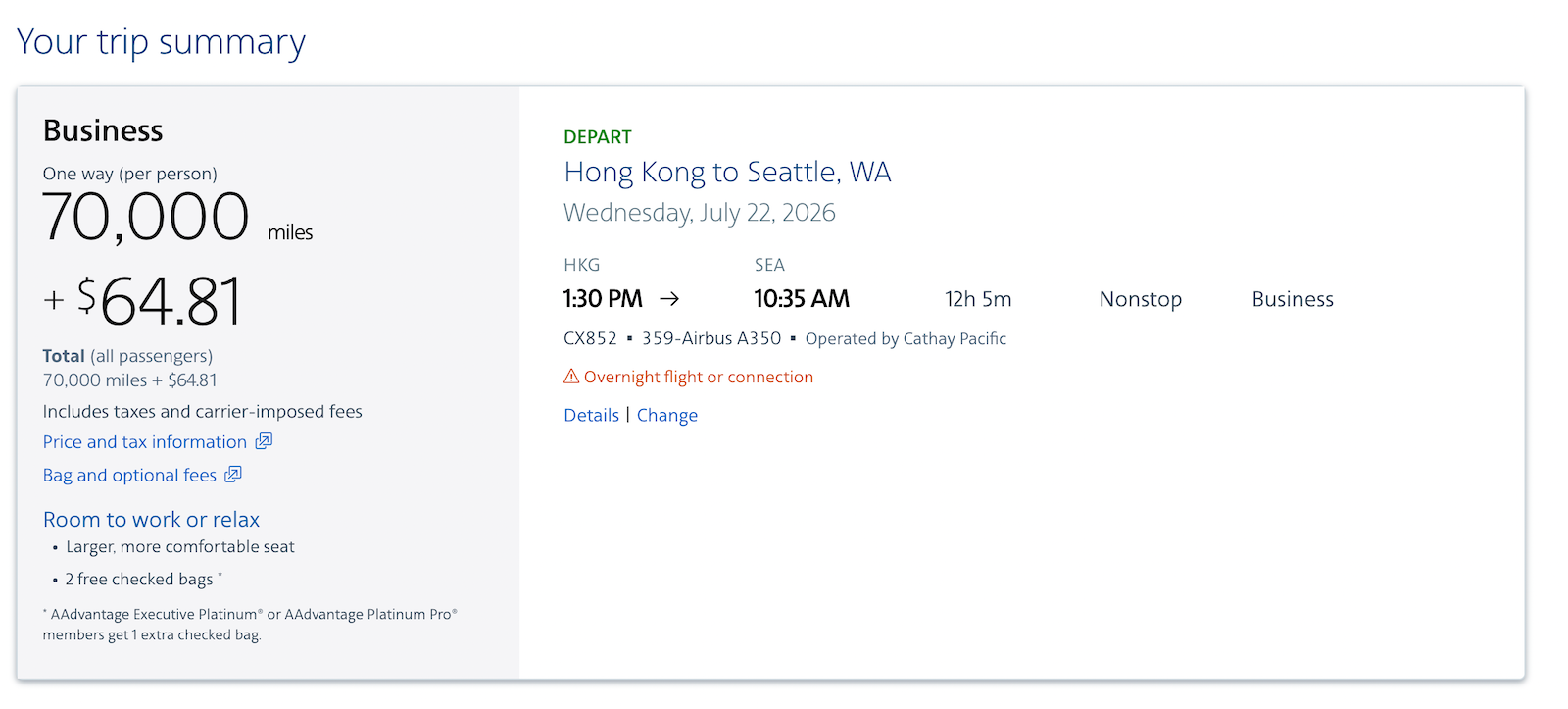Open the Details link for flight
1568x709 pixels.
pyautogui.click(x=591, y=415)
